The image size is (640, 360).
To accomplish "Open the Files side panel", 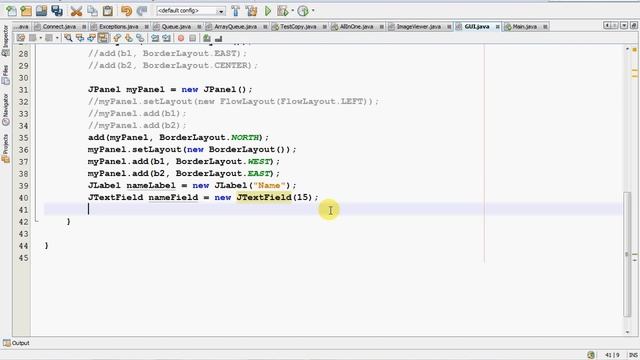I will 5,75.
